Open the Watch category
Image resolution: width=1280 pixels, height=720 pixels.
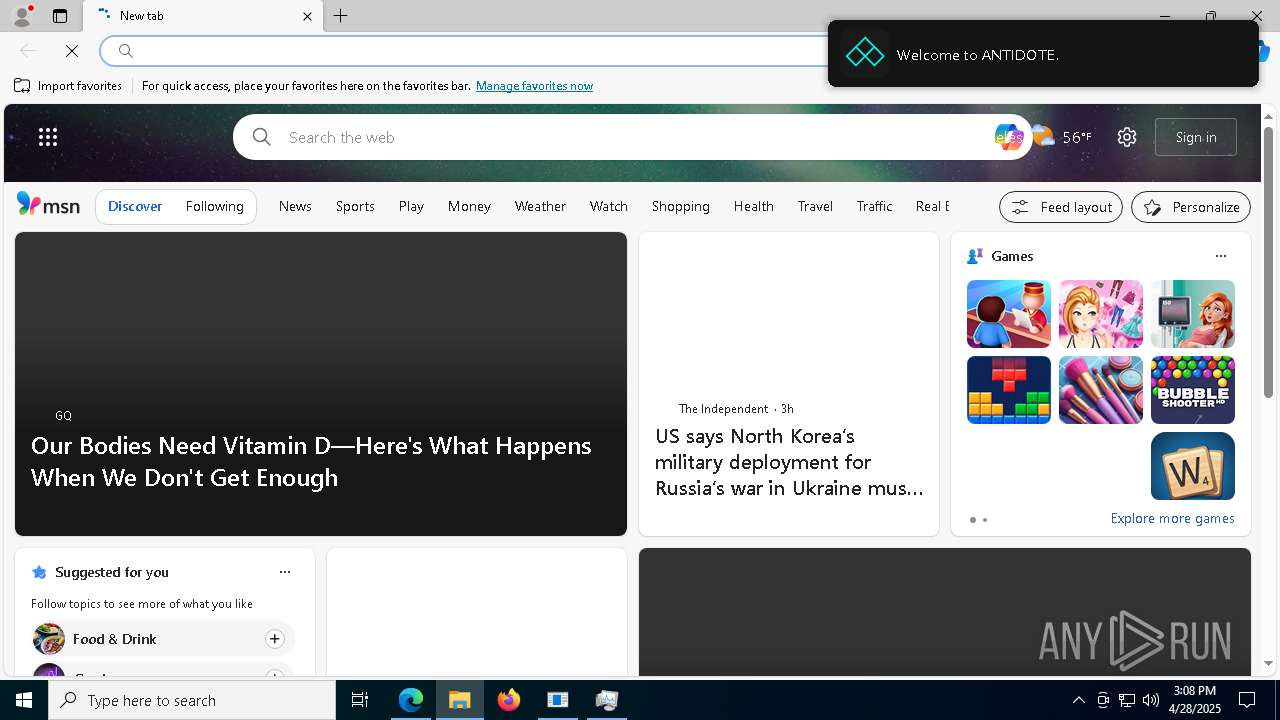609,206
